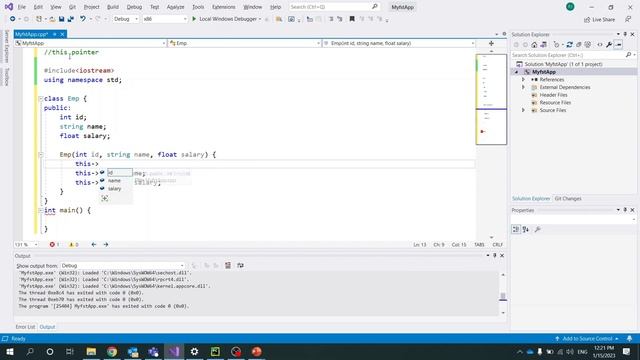Select the Header Files folder
Screen dimensions: 640x360
[x=553, y=95]
